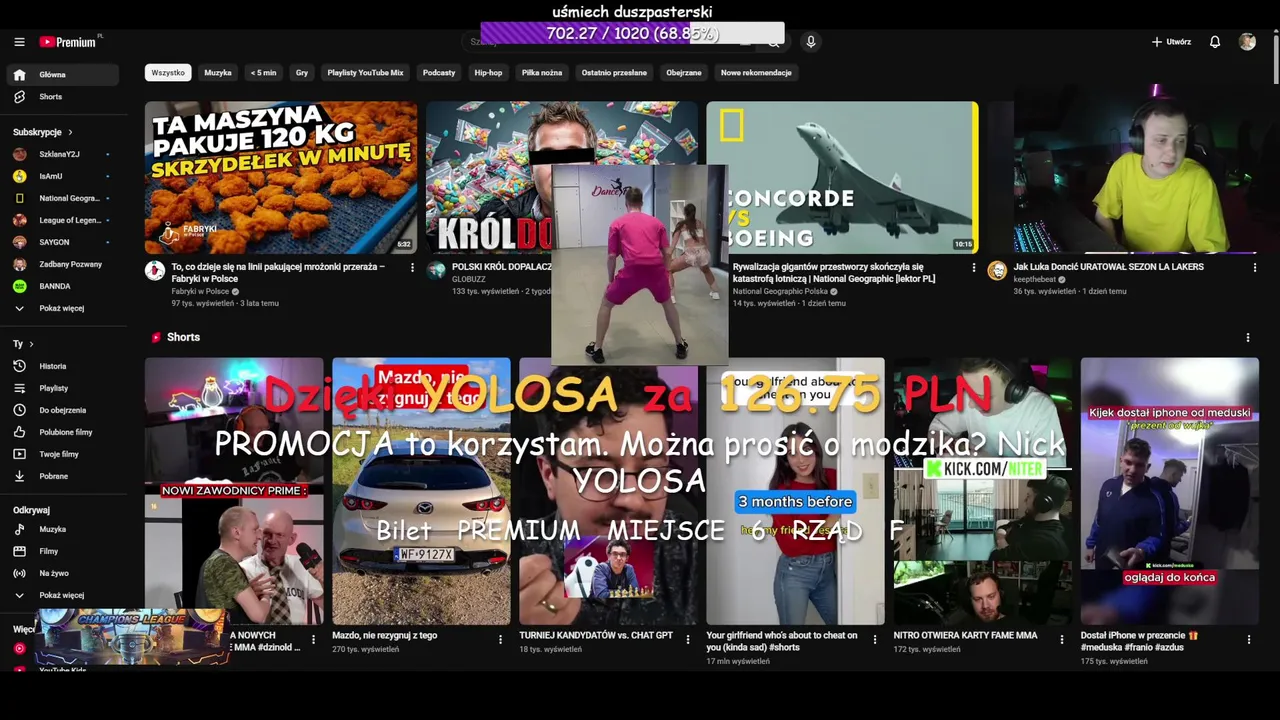Expand subscriptions with Pokaż więcej

coord(63,308)
